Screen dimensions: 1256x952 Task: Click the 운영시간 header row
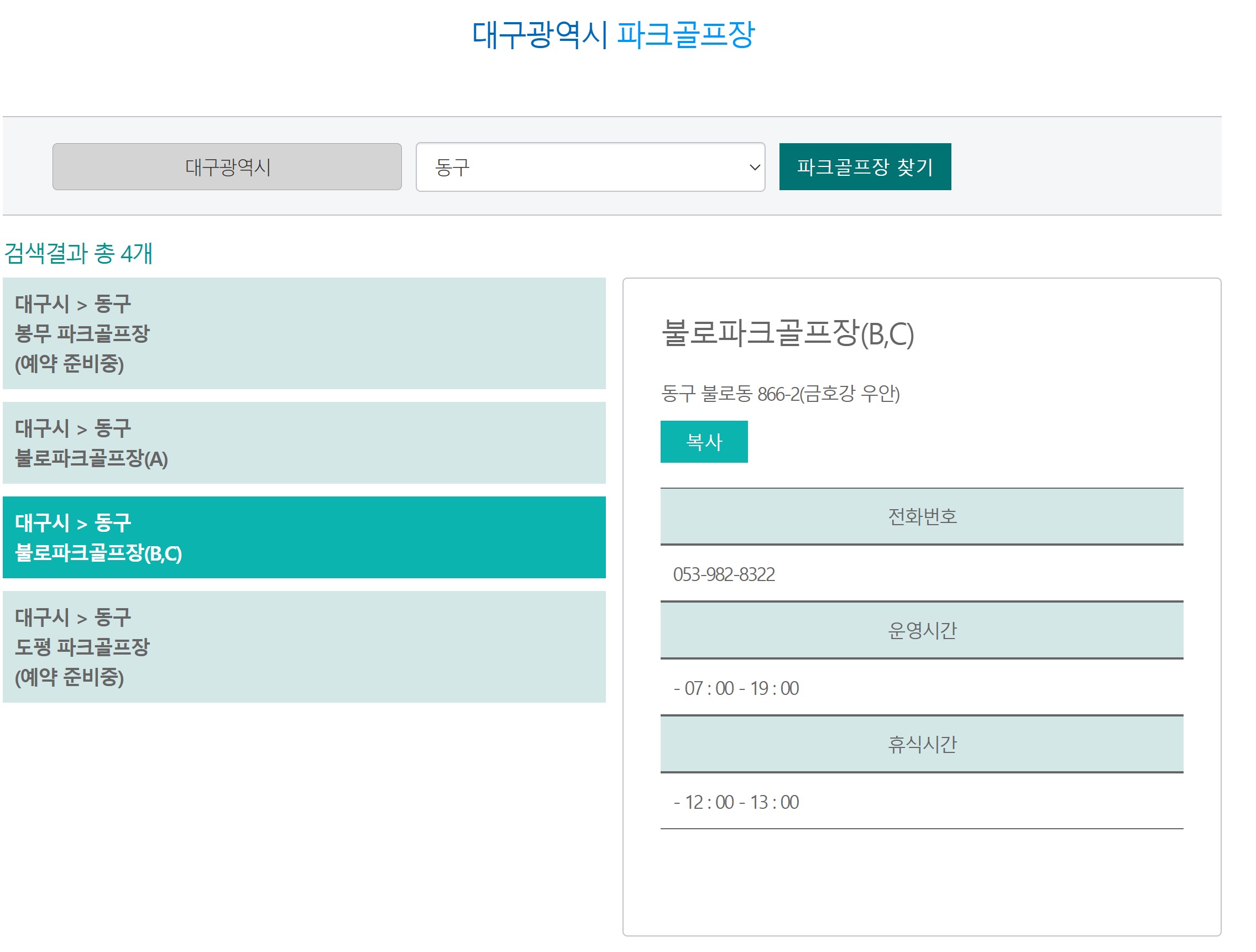tap(921, 631)
